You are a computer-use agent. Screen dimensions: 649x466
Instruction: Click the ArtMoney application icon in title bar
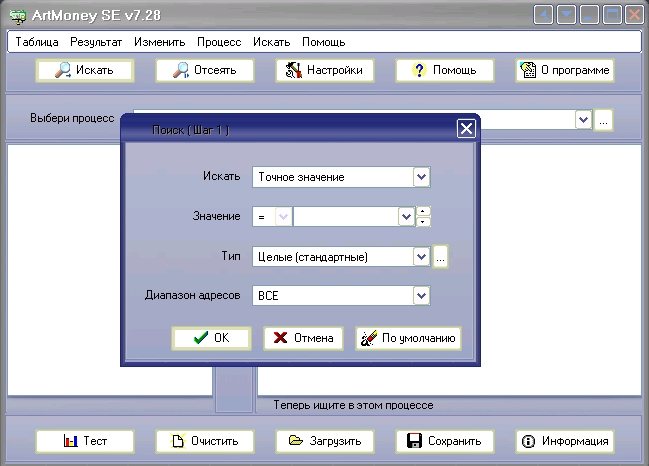click(x=18, y=16)
